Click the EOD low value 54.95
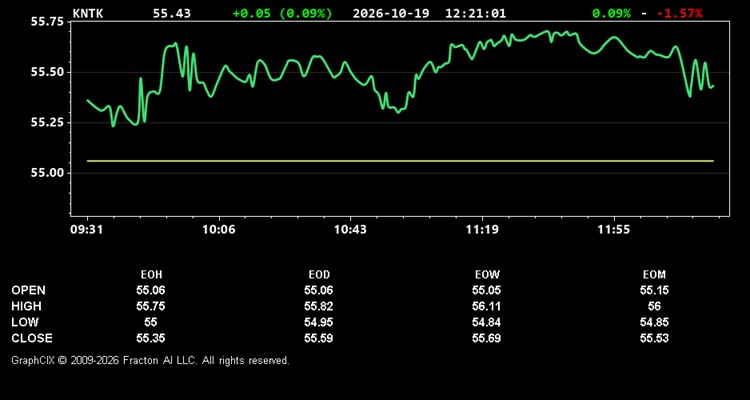This screenshot has height=400, width=750. [x=319, y=322]
